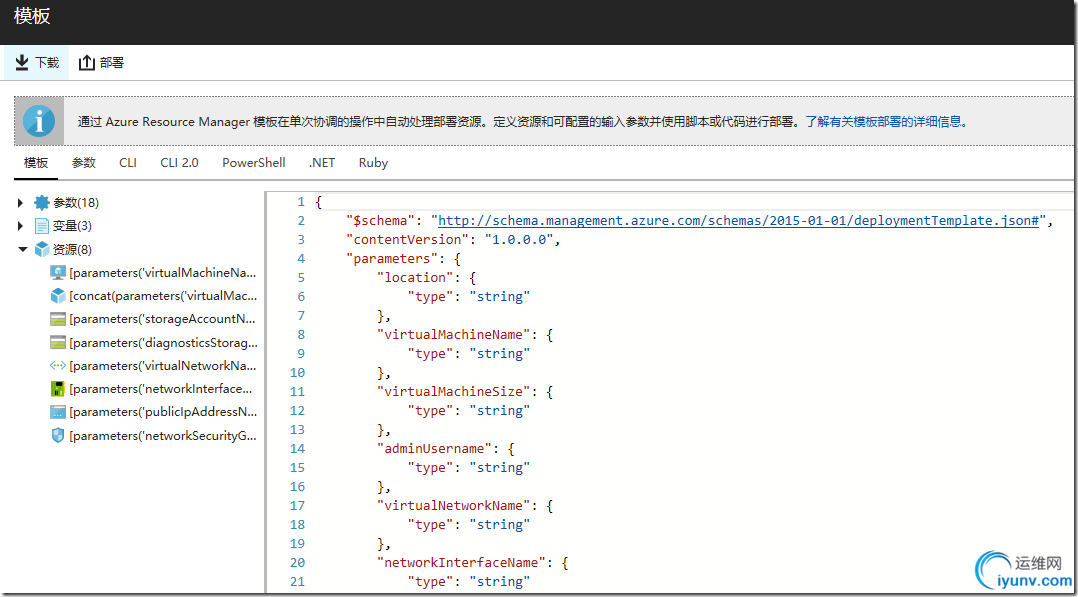Viewport: 1078px width, 597px height.
Task: Open the 了解有关模板部署的详细信息 link
Action: click(x=888, y=122)
